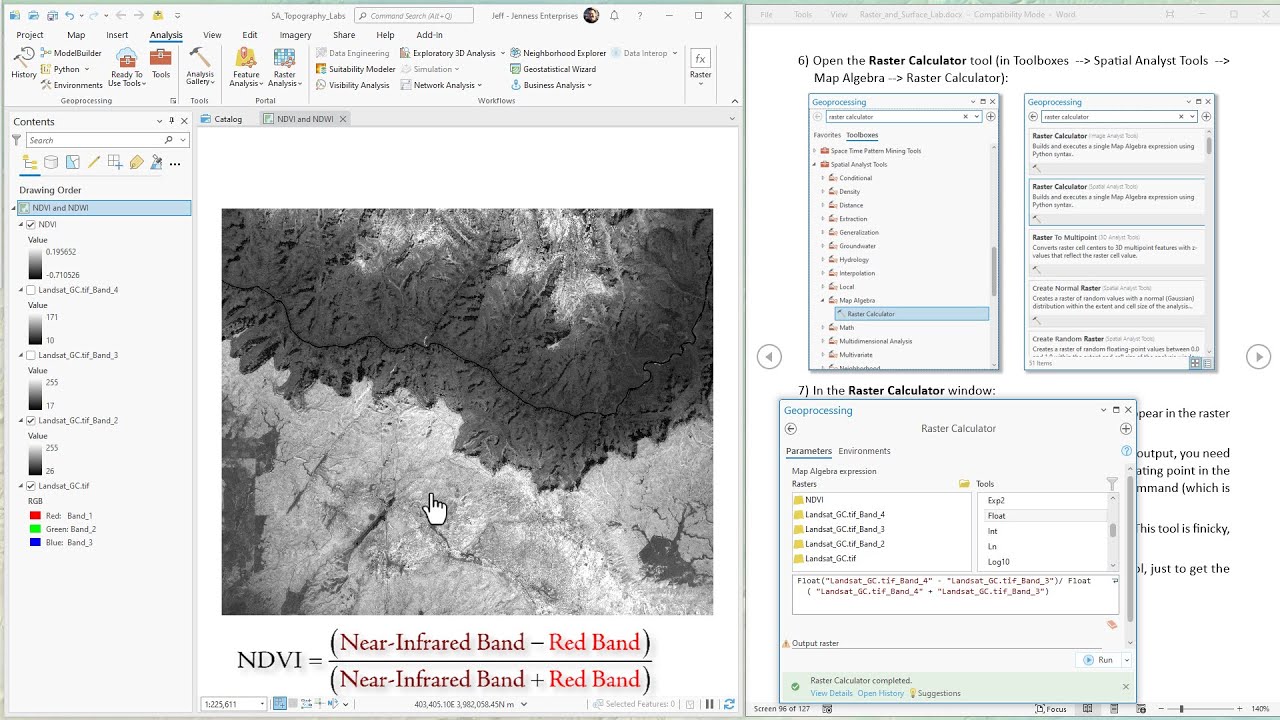Select List By Editing pencil icon

(94, 162)
